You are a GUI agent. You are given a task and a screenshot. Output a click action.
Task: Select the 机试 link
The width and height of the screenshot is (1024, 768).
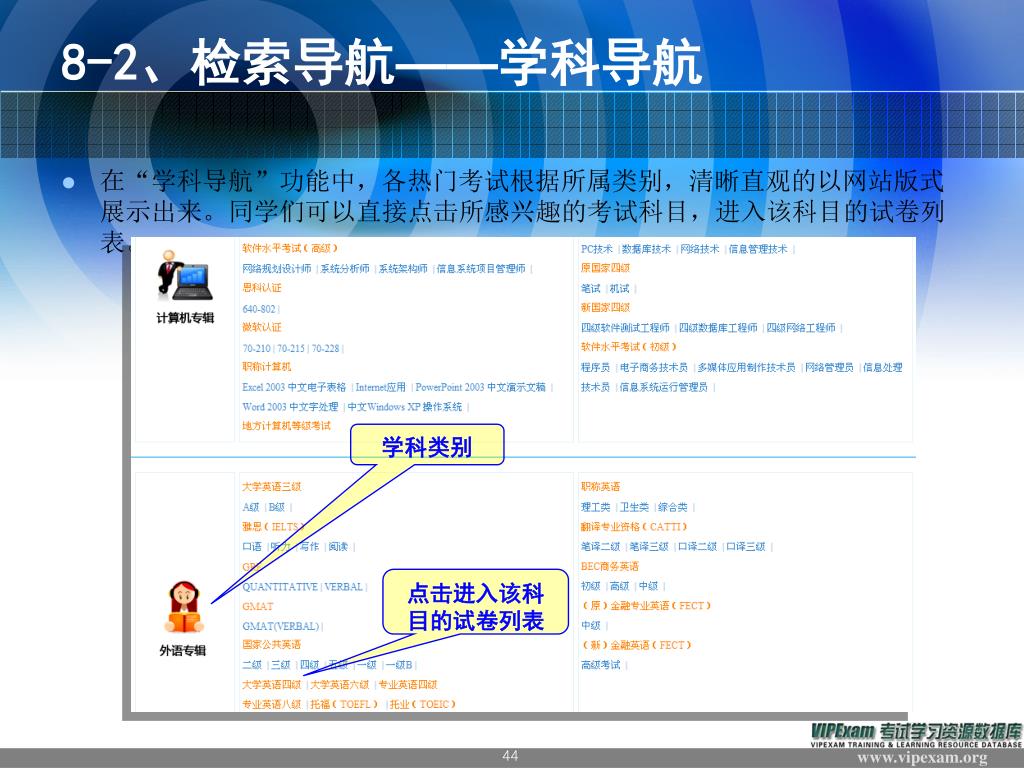[x=619, y=289]
